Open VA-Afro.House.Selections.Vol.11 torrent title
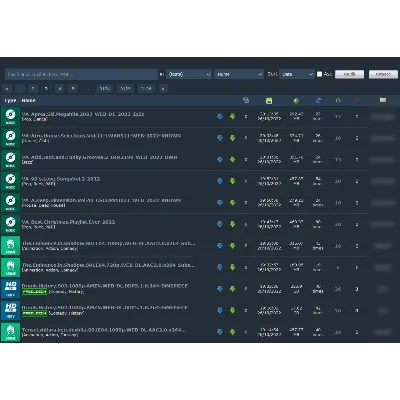 coord(101,136)
